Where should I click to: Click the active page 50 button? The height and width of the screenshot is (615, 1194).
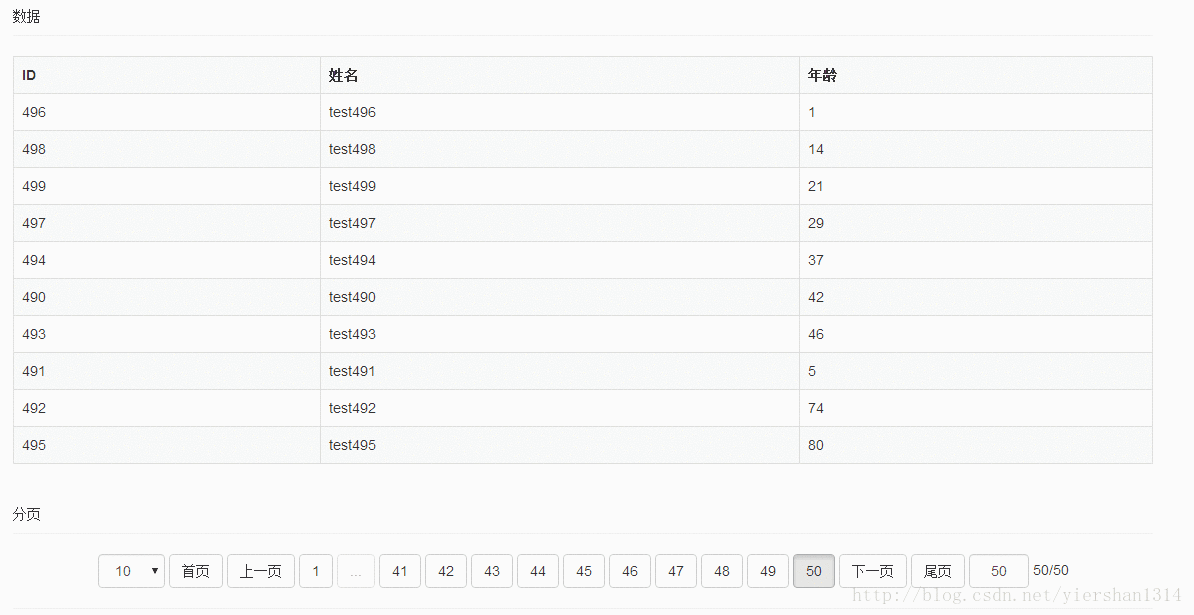pos(814,571)
